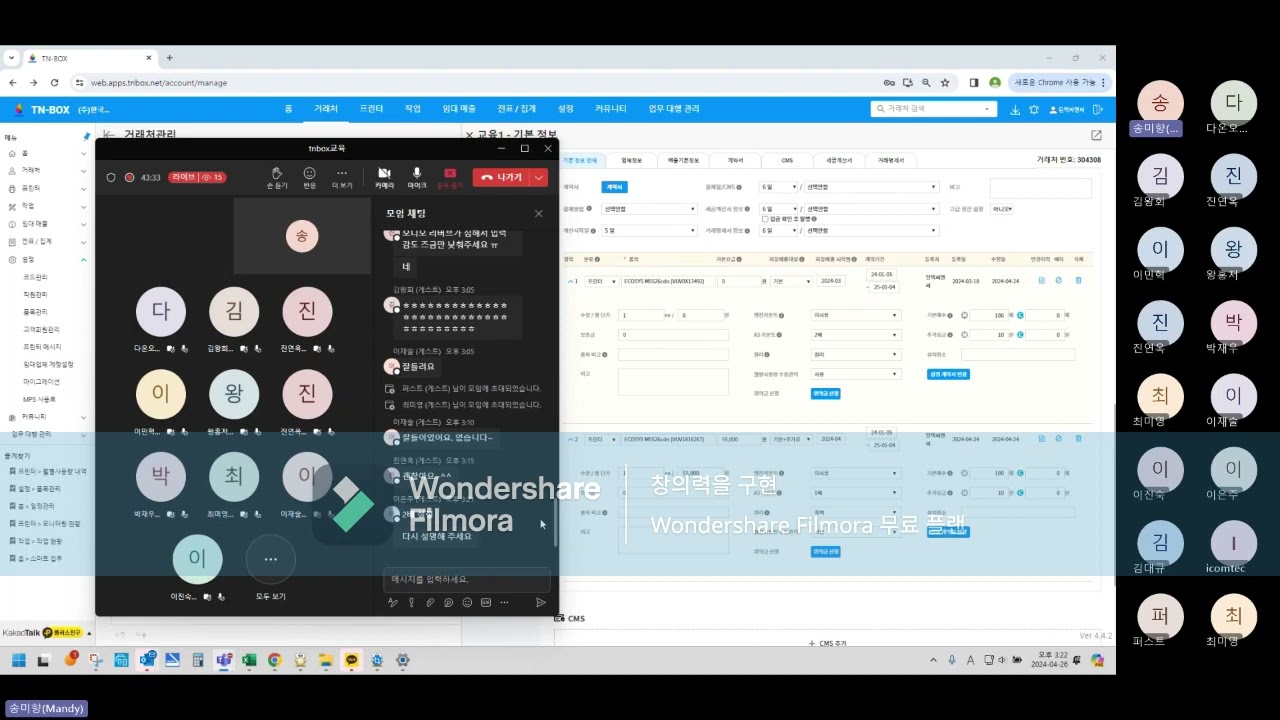Screen dimensions: 1280x720
Task: Open the 엔진카운트 dropdown
Action: (855, 315)
